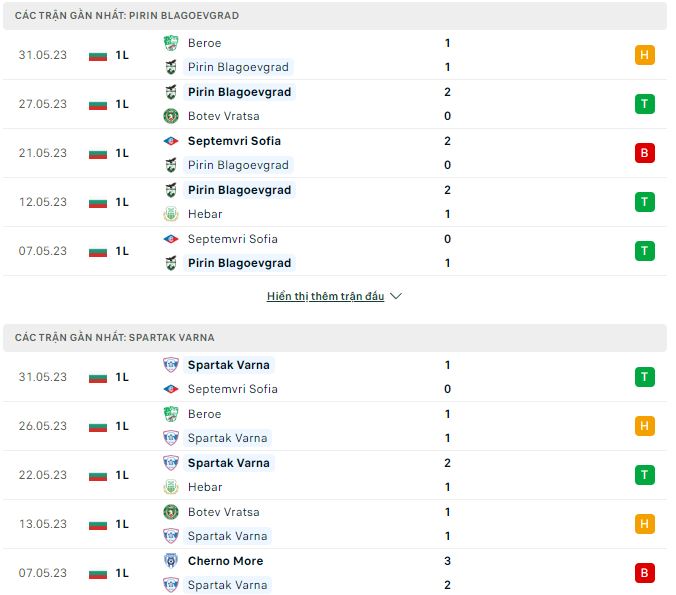Click the red B result badge for 21.05.23
This screenshot has width=676, height=595.
(x=645, y=153)
